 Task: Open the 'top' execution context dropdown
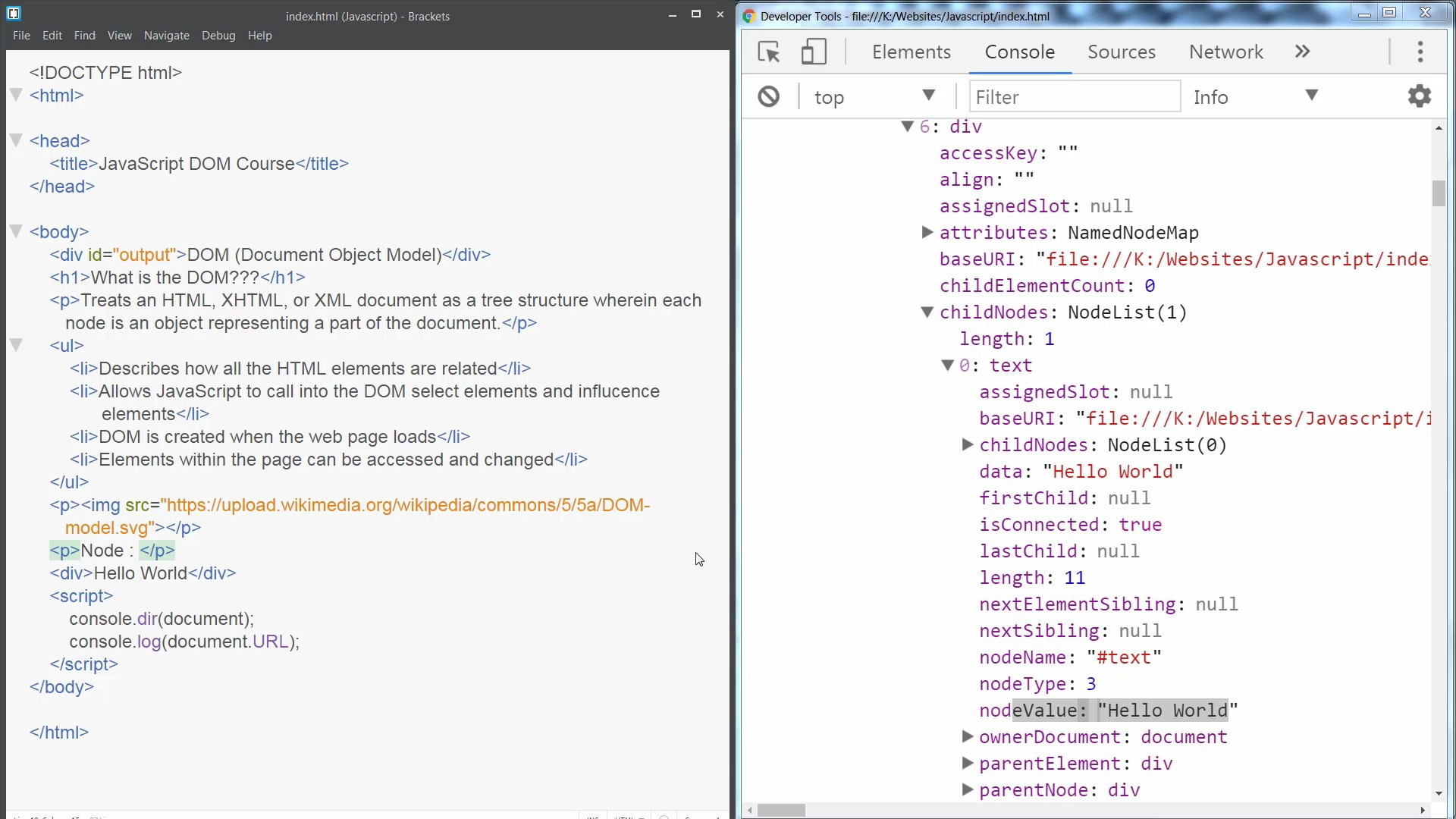[x=874, y=96]
